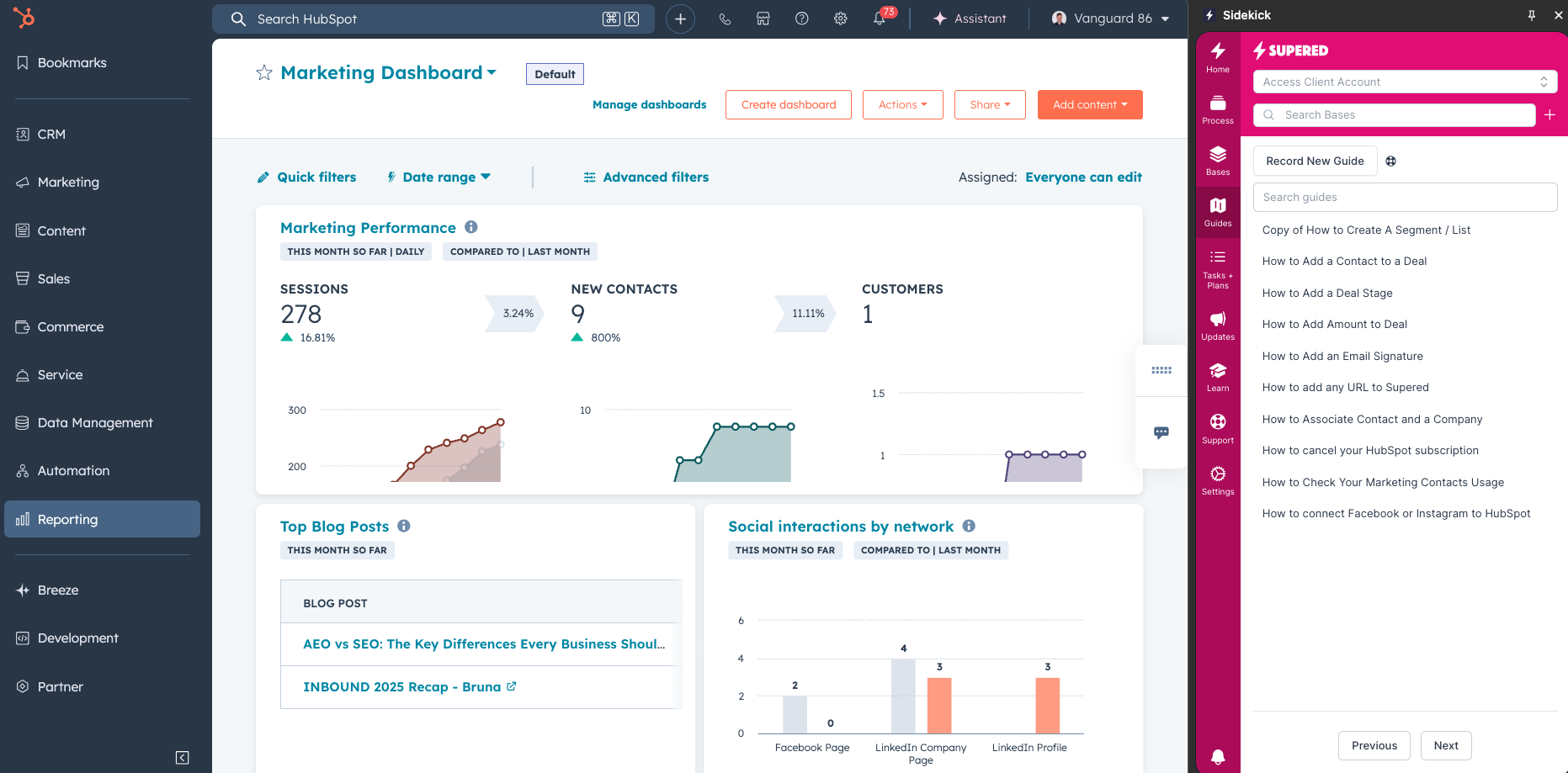
Task: Switch to the Guides tab in Sidekick
Action: 1218,209
